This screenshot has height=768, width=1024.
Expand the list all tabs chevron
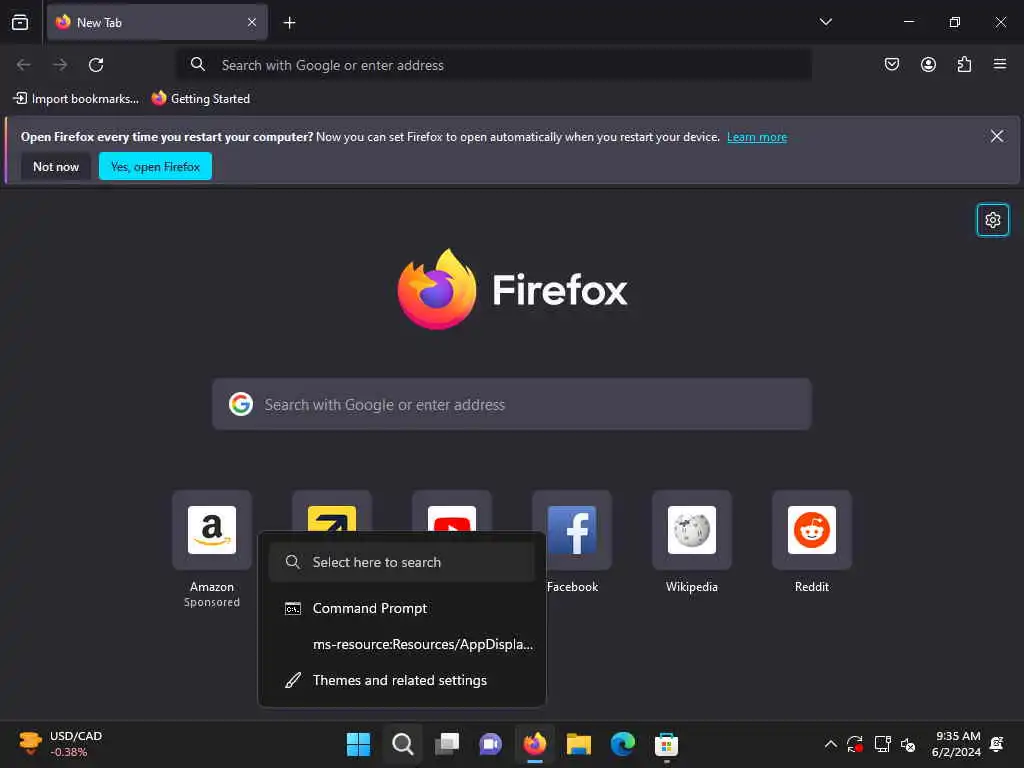point(825,22)
